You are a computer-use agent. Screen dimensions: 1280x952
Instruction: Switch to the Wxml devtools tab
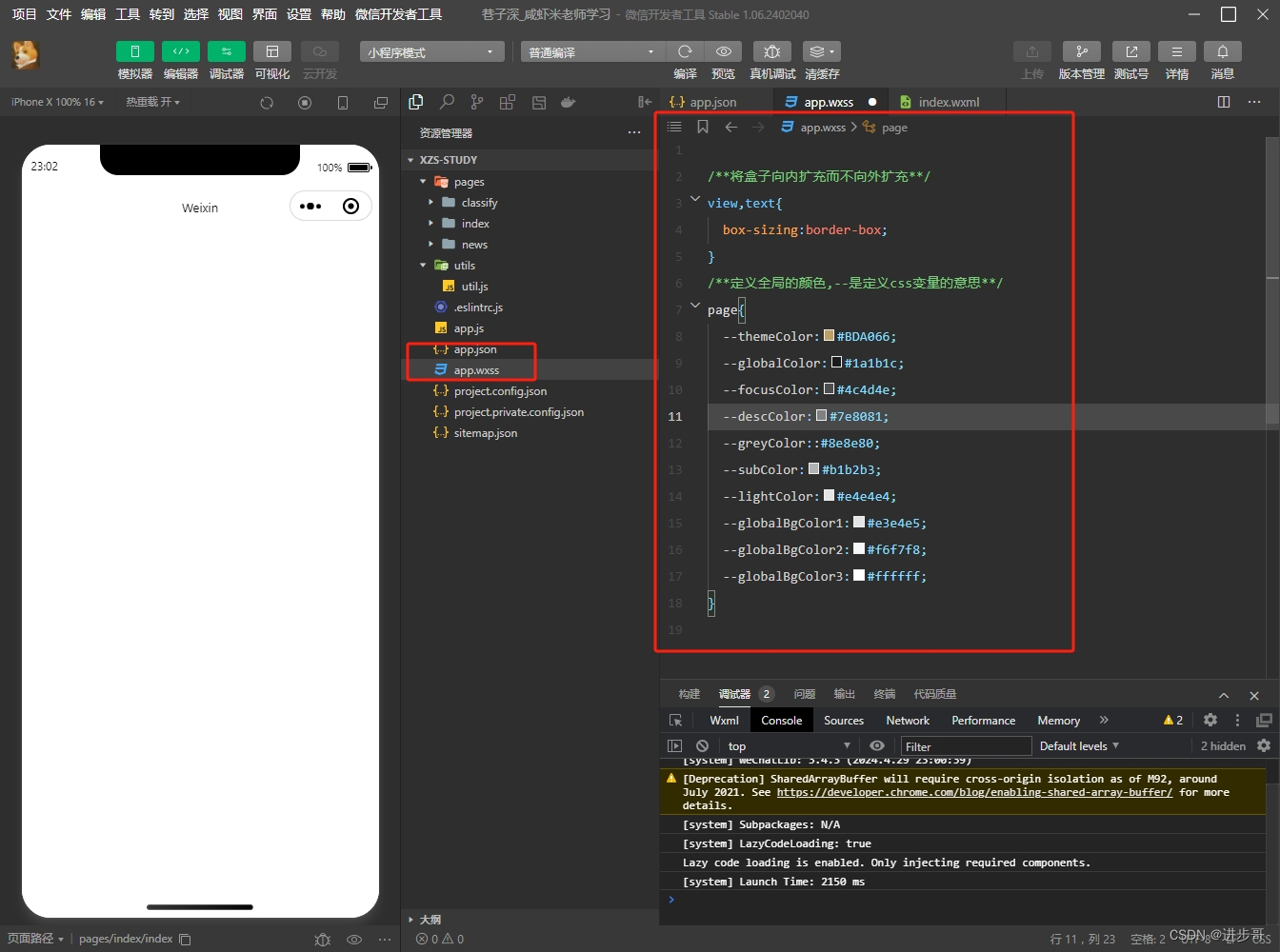724,721
